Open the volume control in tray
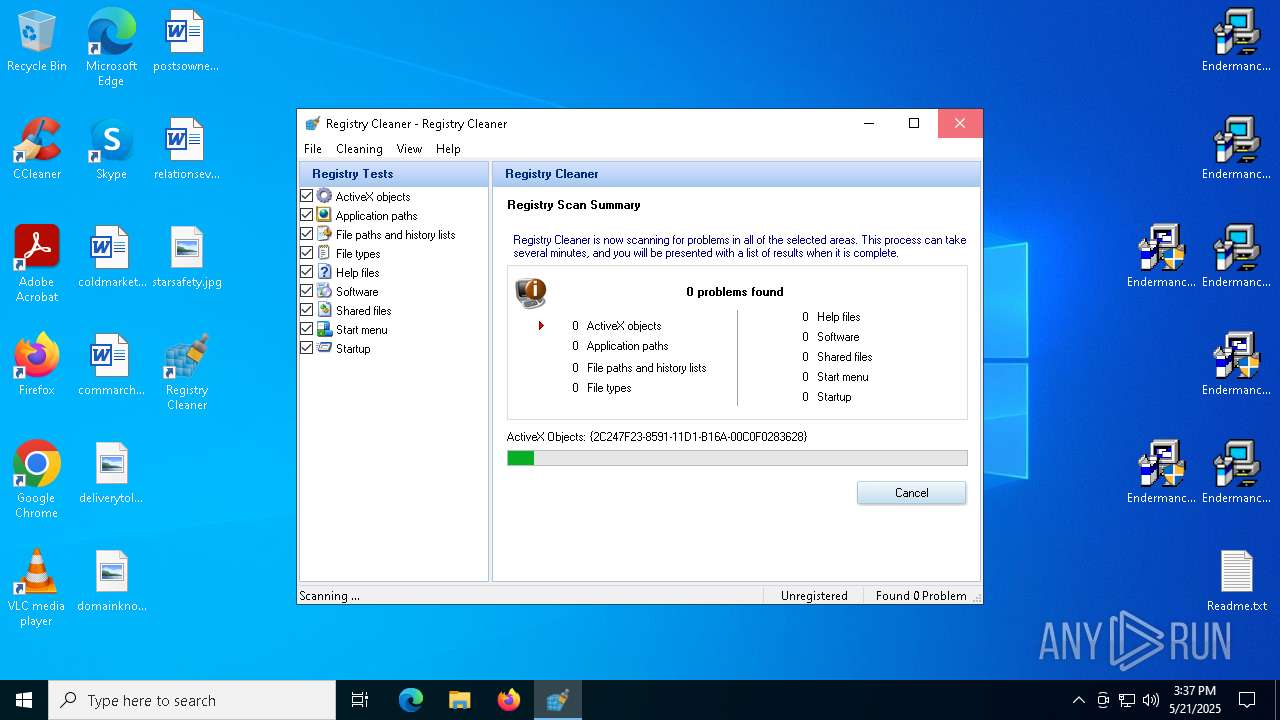This screenshot has width=1280, height=720. click(1151, 700)
